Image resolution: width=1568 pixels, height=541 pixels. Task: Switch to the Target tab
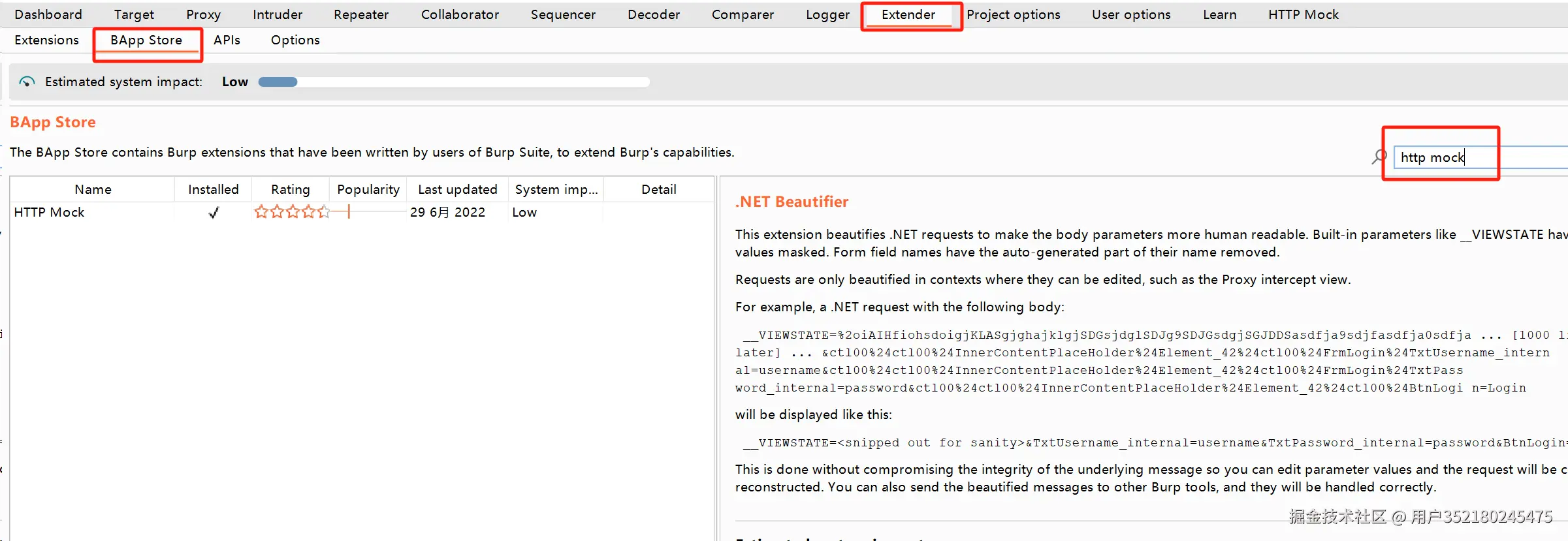coord(134,14)
